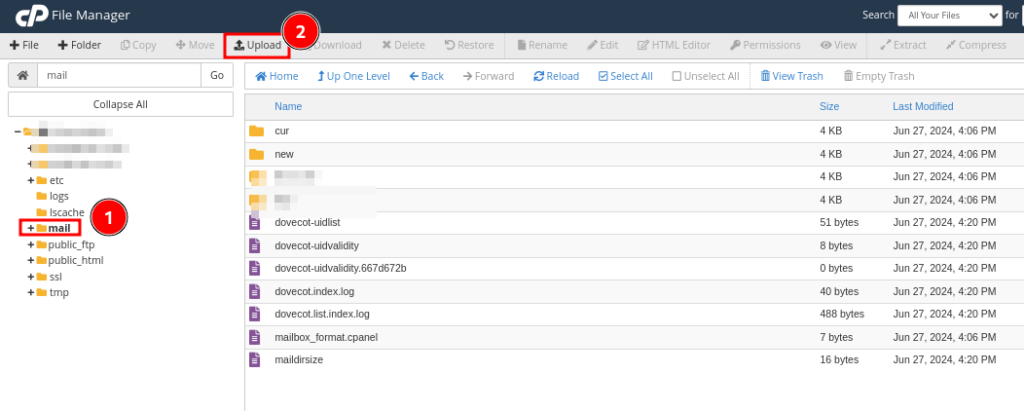This screenshot has height=411, width=1024.
Task: Click the Extract toolbar button
Action: click(x=903, y=45)
